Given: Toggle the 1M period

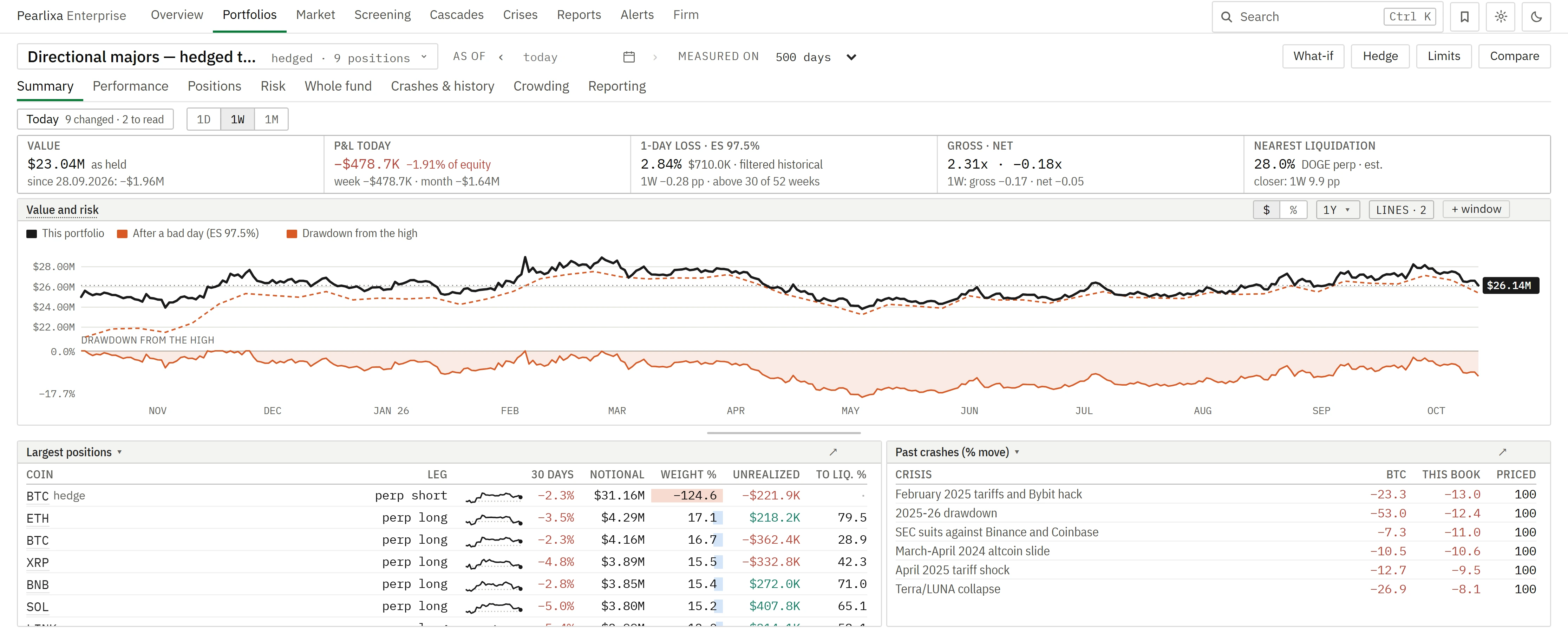Looking at the screenshot, I should click(x=272, y=119).
